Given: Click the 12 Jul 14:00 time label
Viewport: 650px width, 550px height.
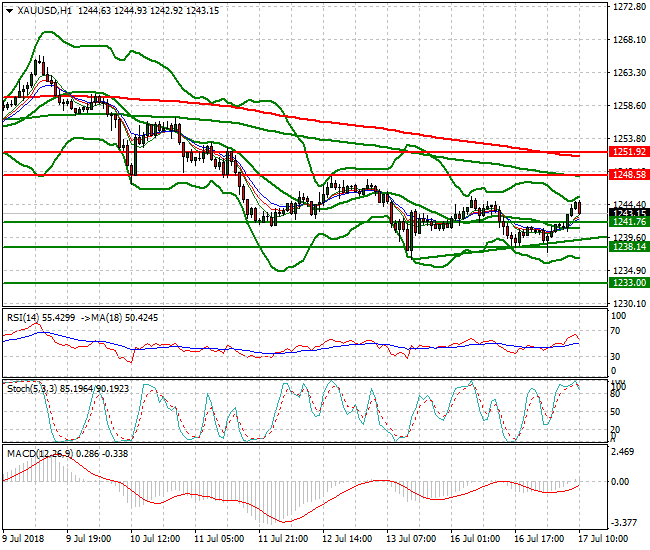Looking at the screenshot, I should pos(347,539).
